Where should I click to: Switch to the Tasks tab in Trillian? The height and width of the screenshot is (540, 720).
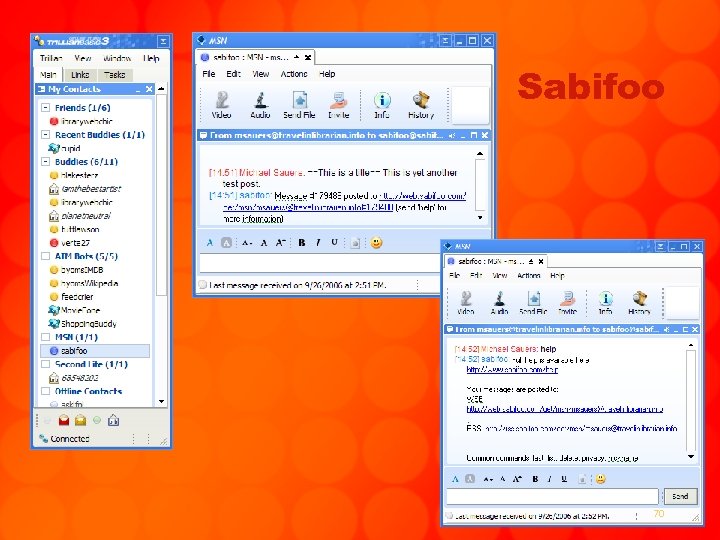pos(114,74)
